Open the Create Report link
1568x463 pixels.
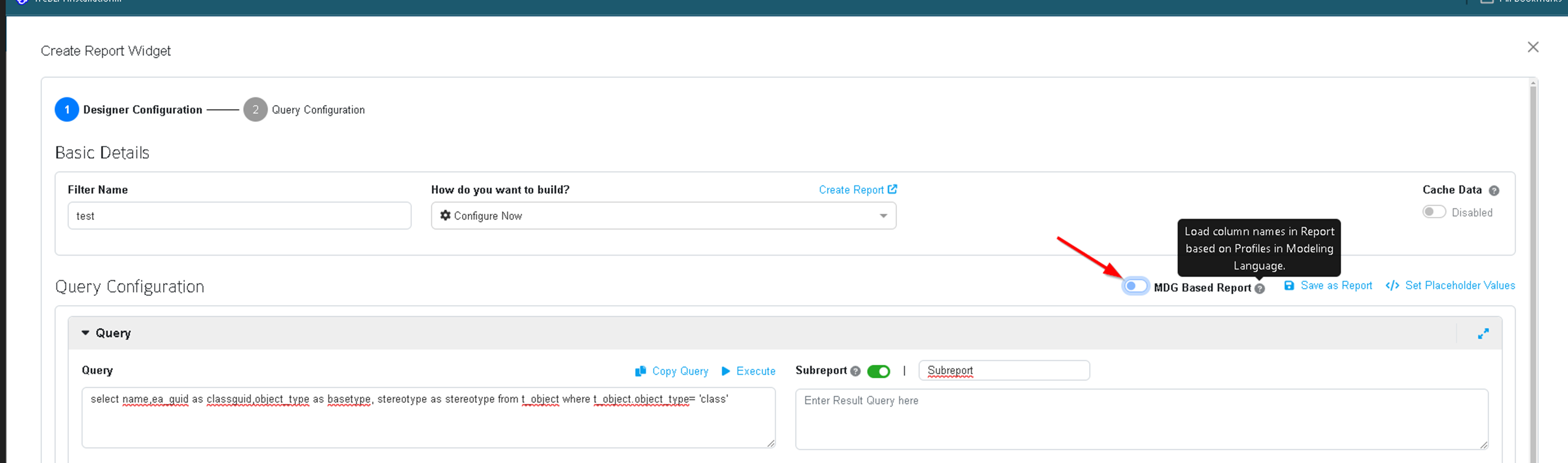(x=858, y=190)
